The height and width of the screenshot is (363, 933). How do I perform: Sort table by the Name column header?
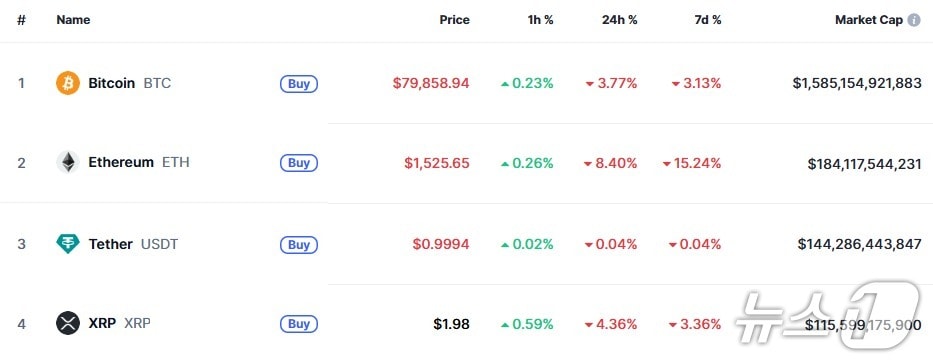[73, 20]
